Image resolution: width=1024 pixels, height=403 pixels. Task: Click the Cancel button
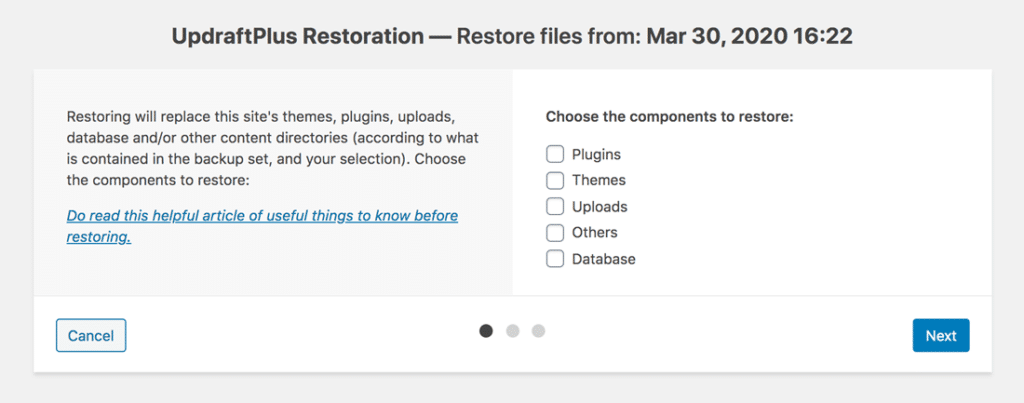click(x=91, y=336)
